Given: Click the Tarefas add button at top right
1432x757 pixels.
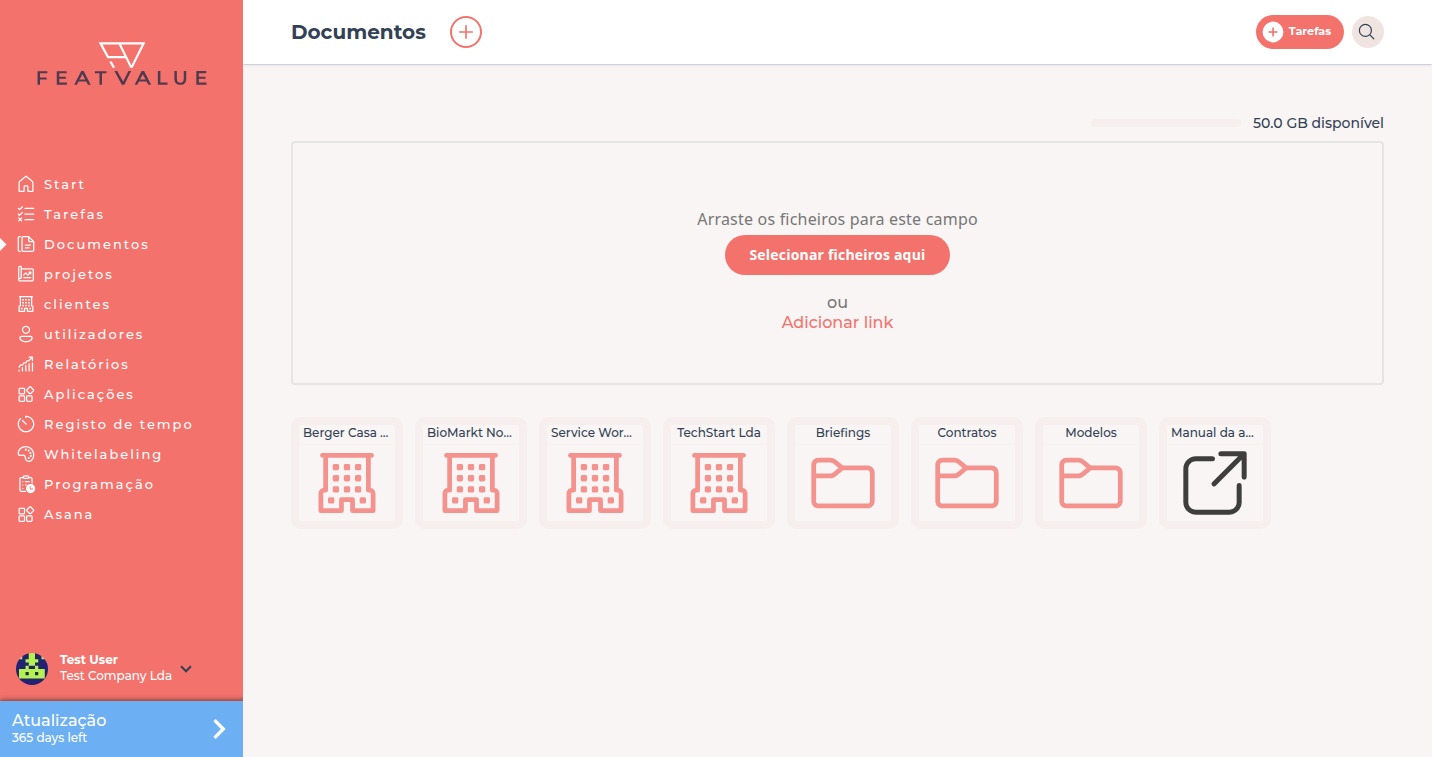Looking at the screenshot, I should coord(1299,32).
